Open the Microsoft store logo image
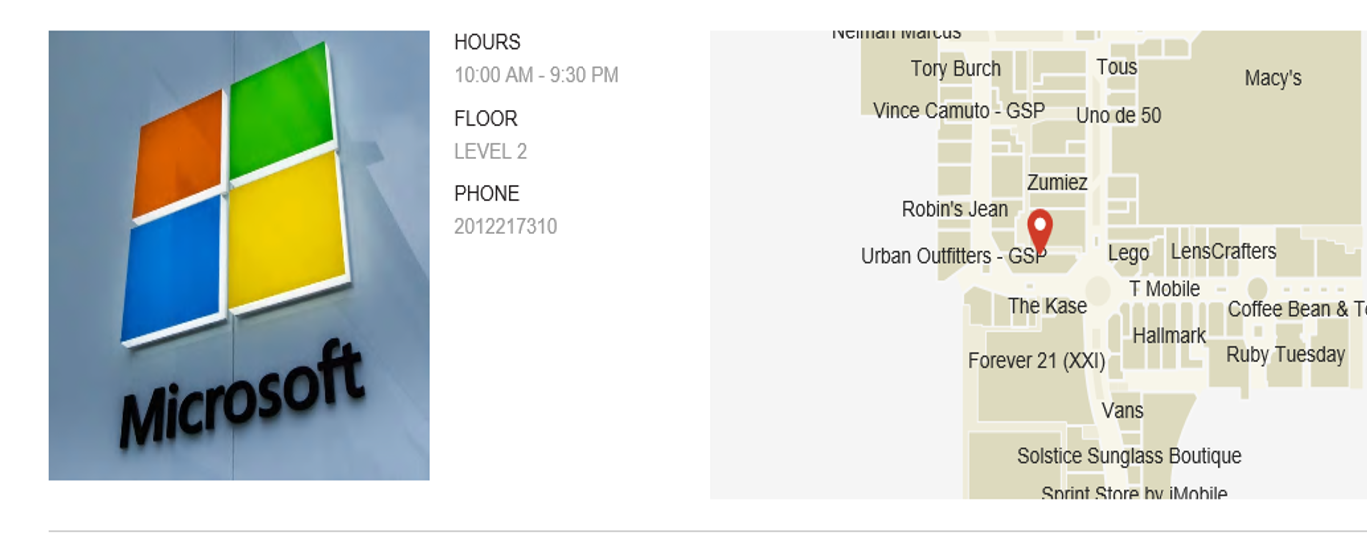This screenshot has width=1367, height=547. pyautogui.click(x=239, y=255)
